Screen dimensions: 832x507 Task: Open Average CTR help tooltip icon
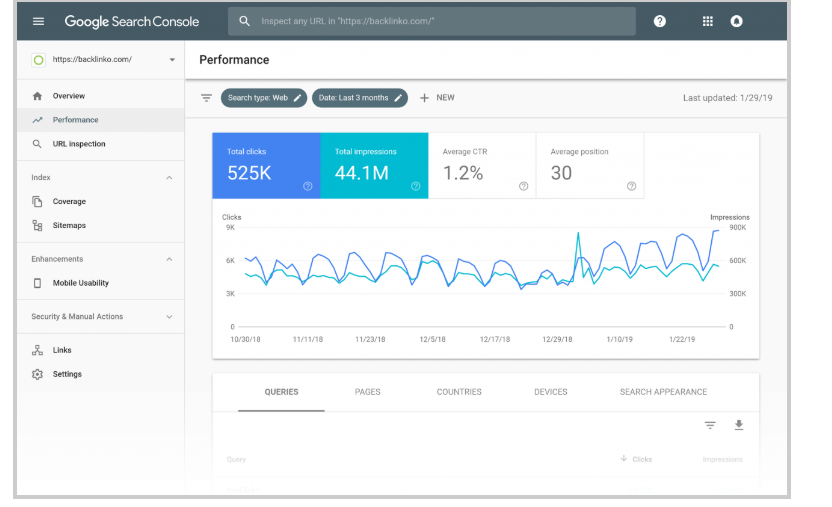tap(524, 186)
